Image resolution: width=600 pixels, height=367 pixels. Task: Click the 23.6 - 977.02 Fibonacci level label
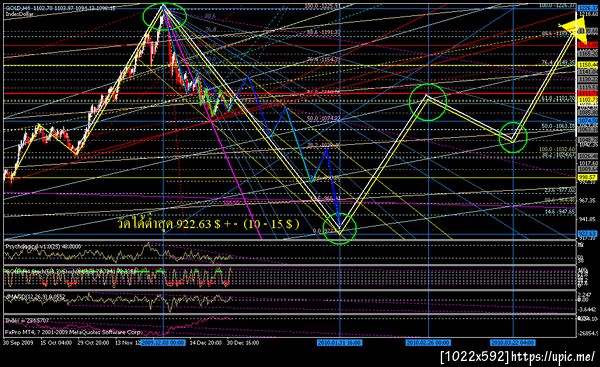[x=561, y=190]
